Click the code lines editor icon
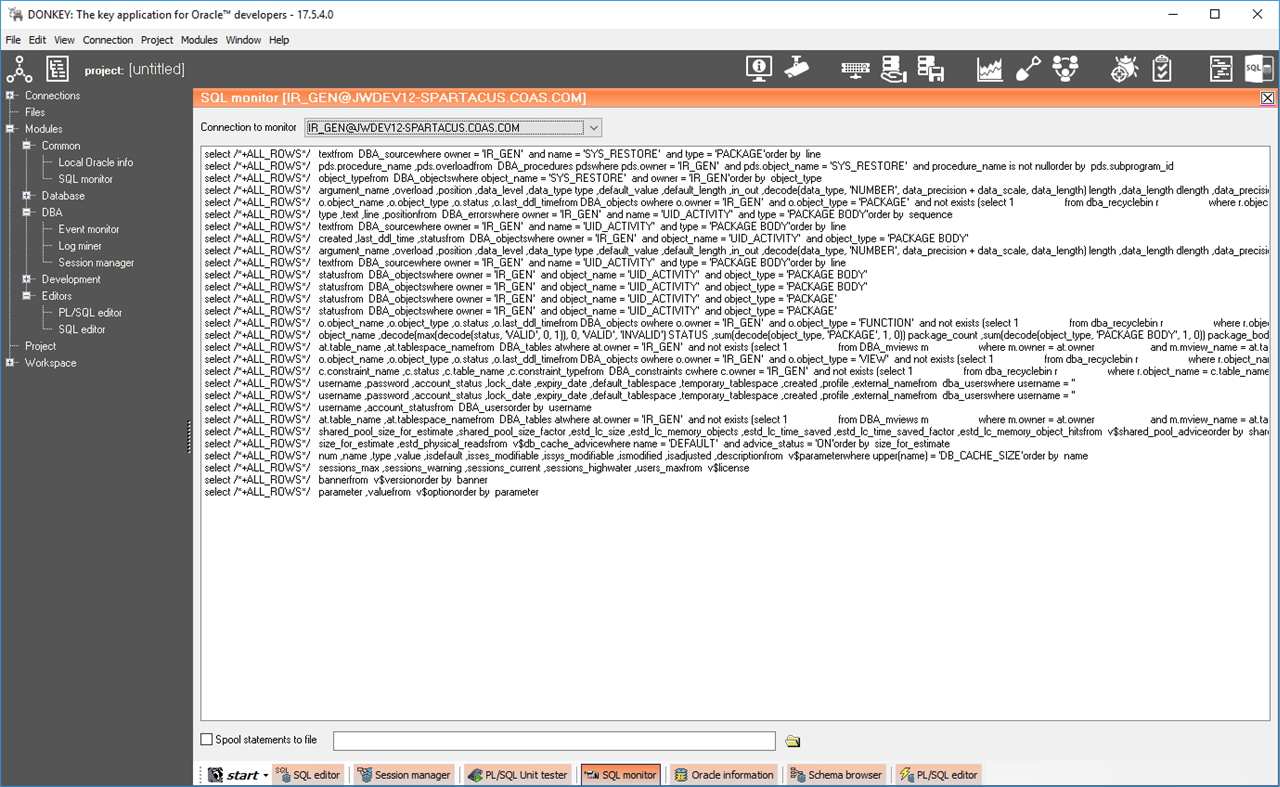 (x=1221, y=68)
